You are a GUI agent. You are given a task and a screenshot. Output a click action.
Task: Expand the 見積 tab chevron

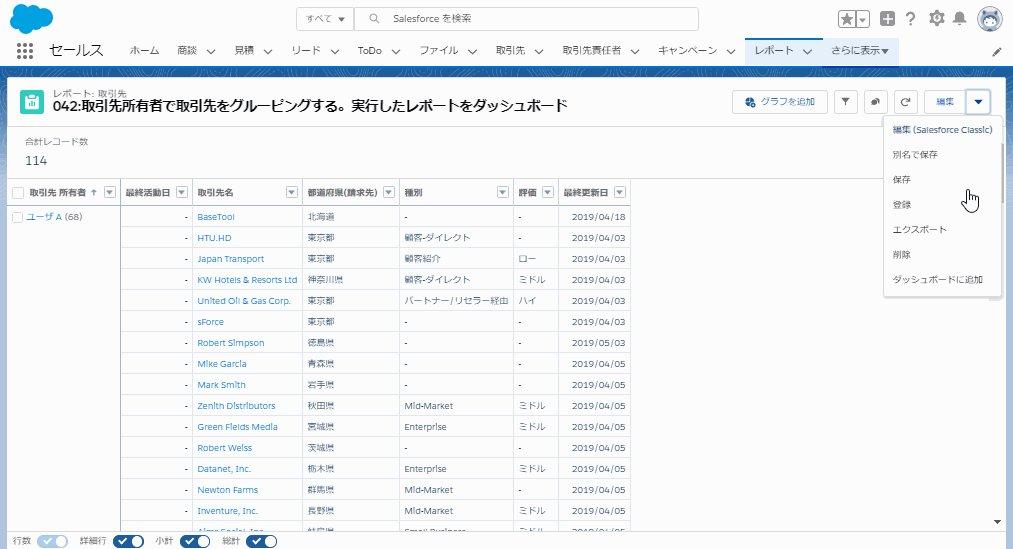[267, 51]
